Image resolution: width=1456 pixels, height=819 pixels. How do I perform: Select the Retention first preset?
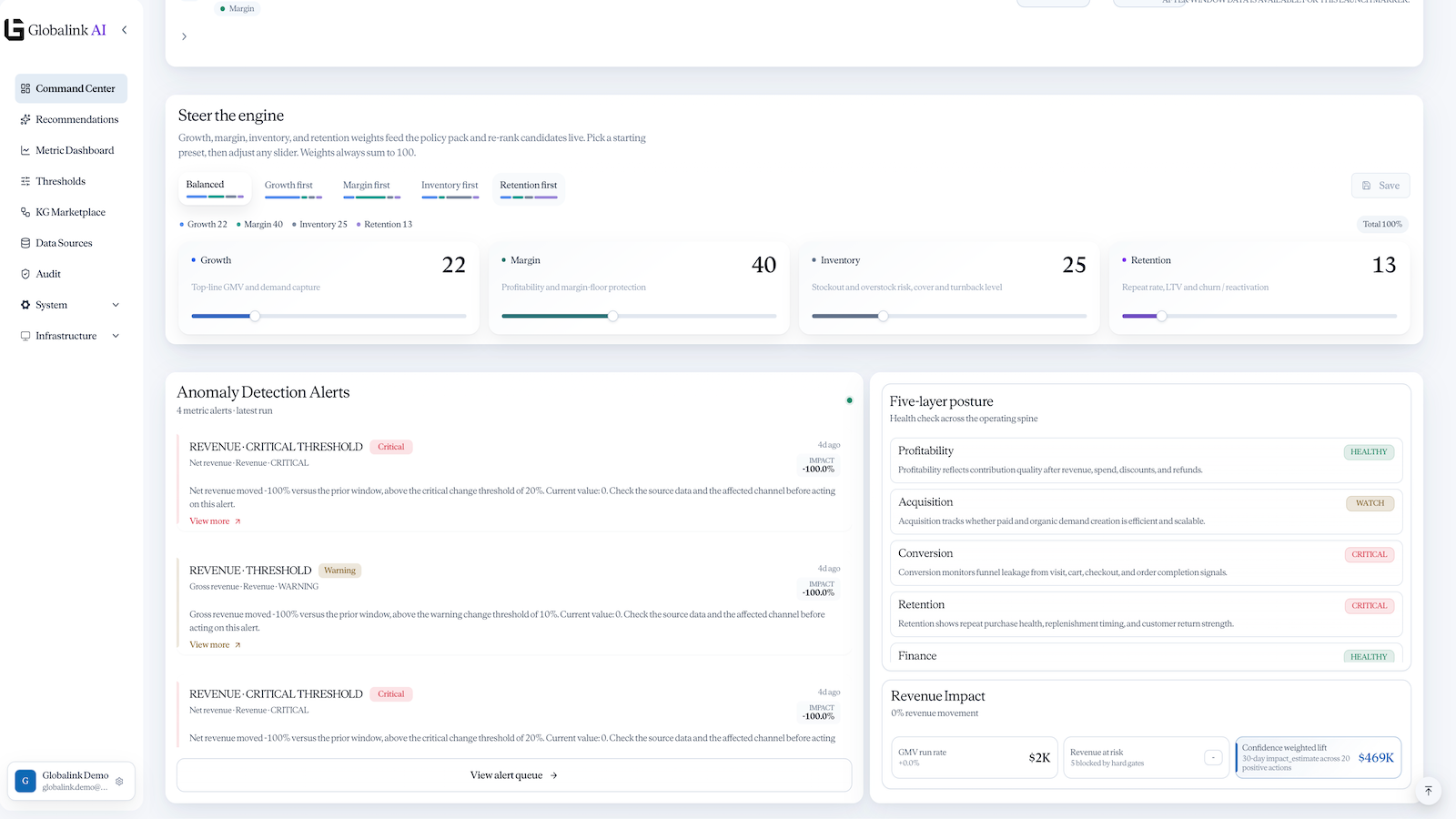tap(529, 188)
